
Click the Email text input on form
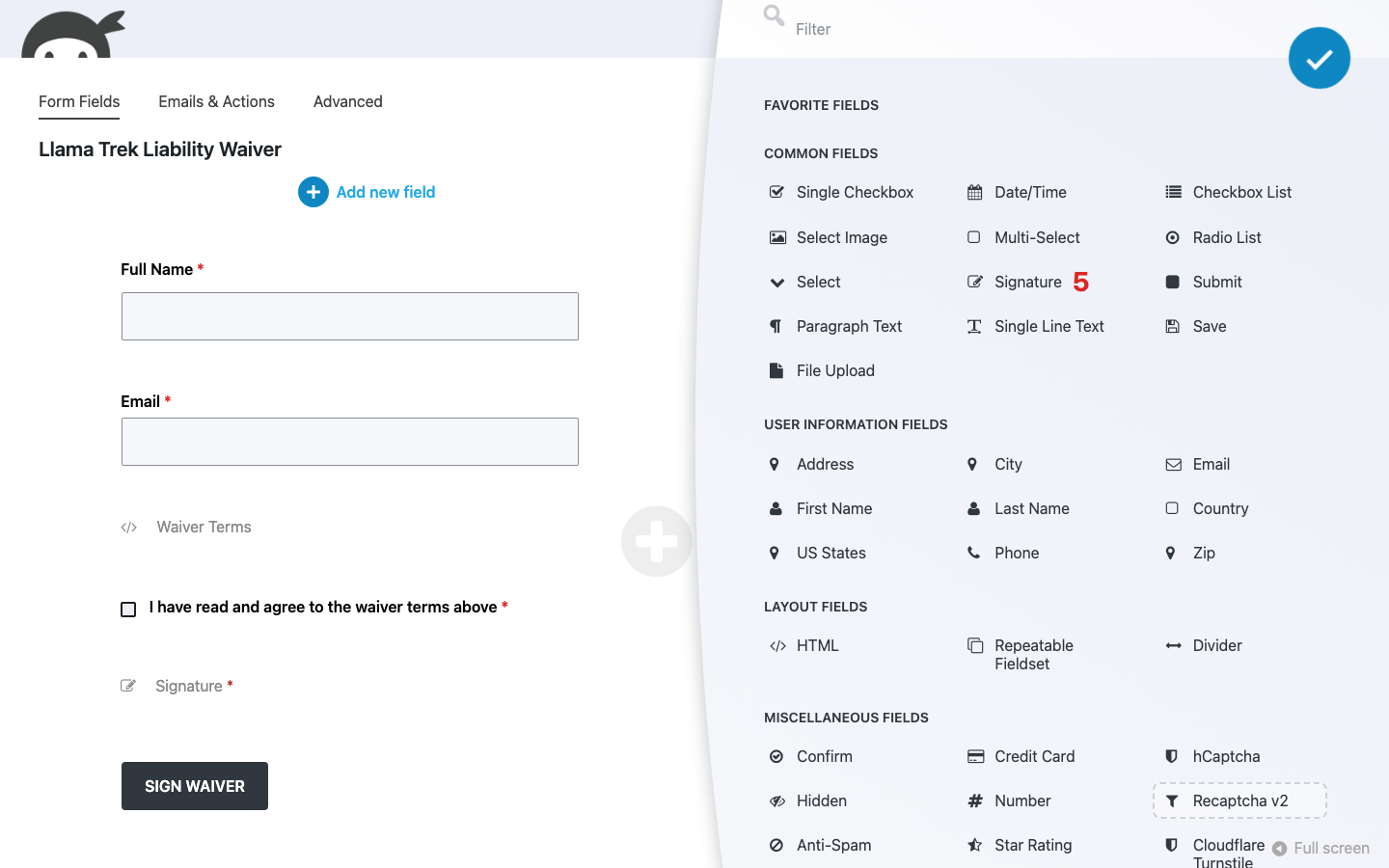click(x=350, y=442)
